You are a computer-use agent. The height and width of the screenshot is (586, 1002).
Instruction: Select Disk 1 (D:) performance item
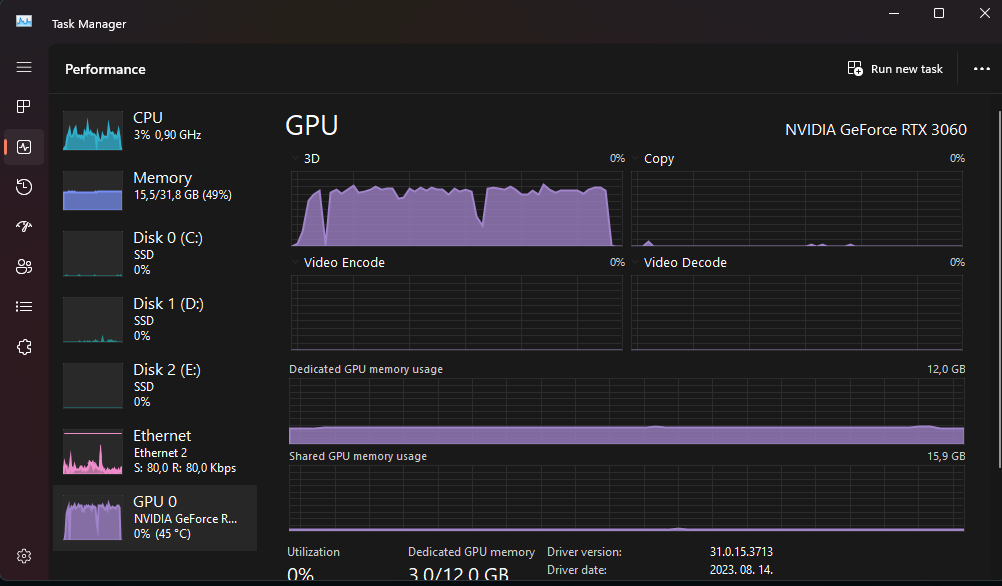(155, 318)
